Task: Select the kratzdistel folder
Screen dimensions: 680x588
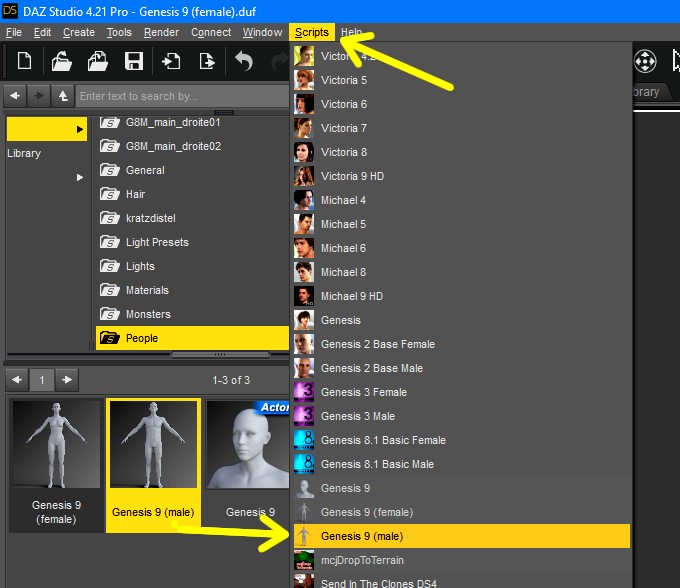Action: click(192, 218)
